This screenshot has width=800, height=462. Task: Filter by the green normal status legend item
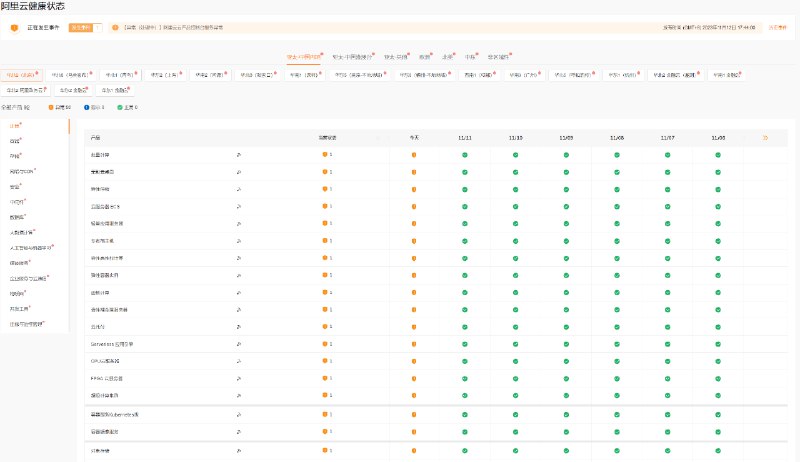point(128,108)
